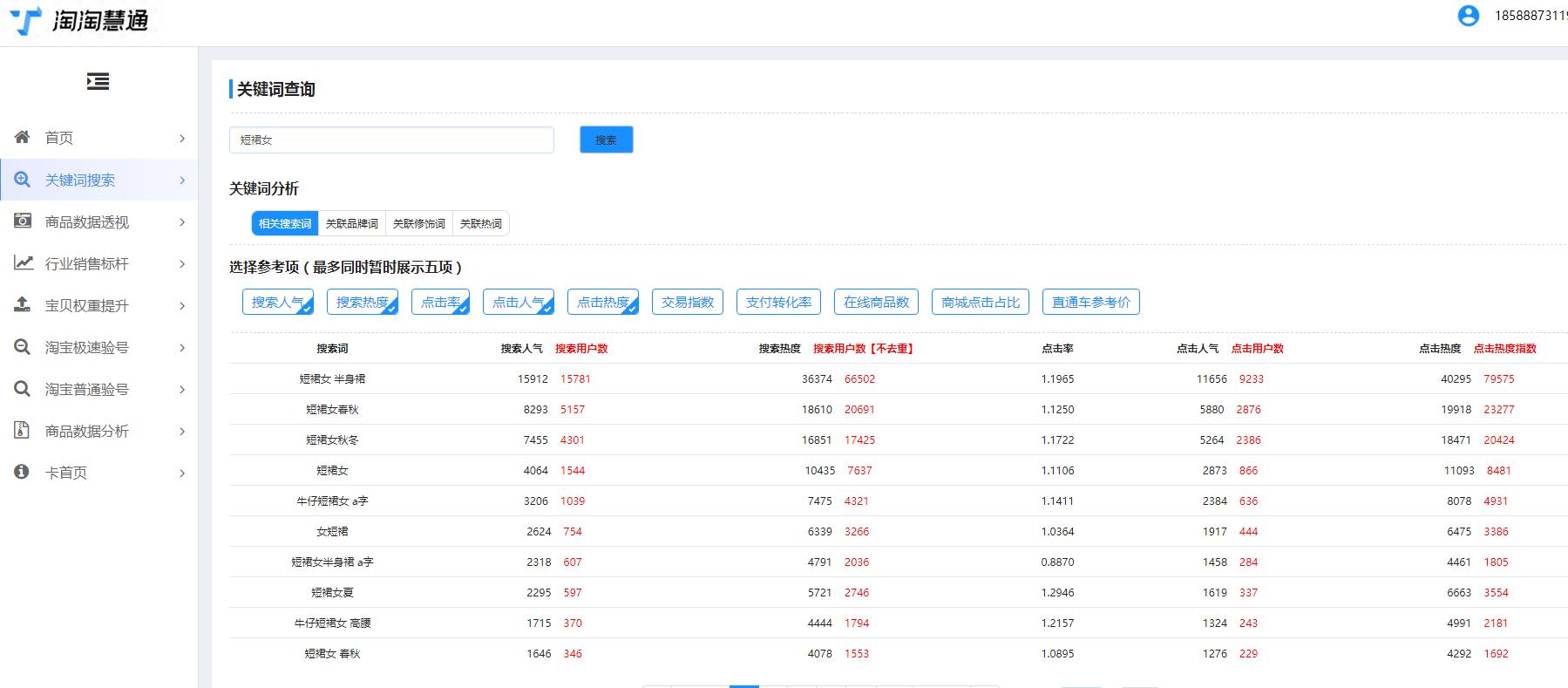
Task: Collapse sidebar using the menu fold icon
Action: [98, 82]
